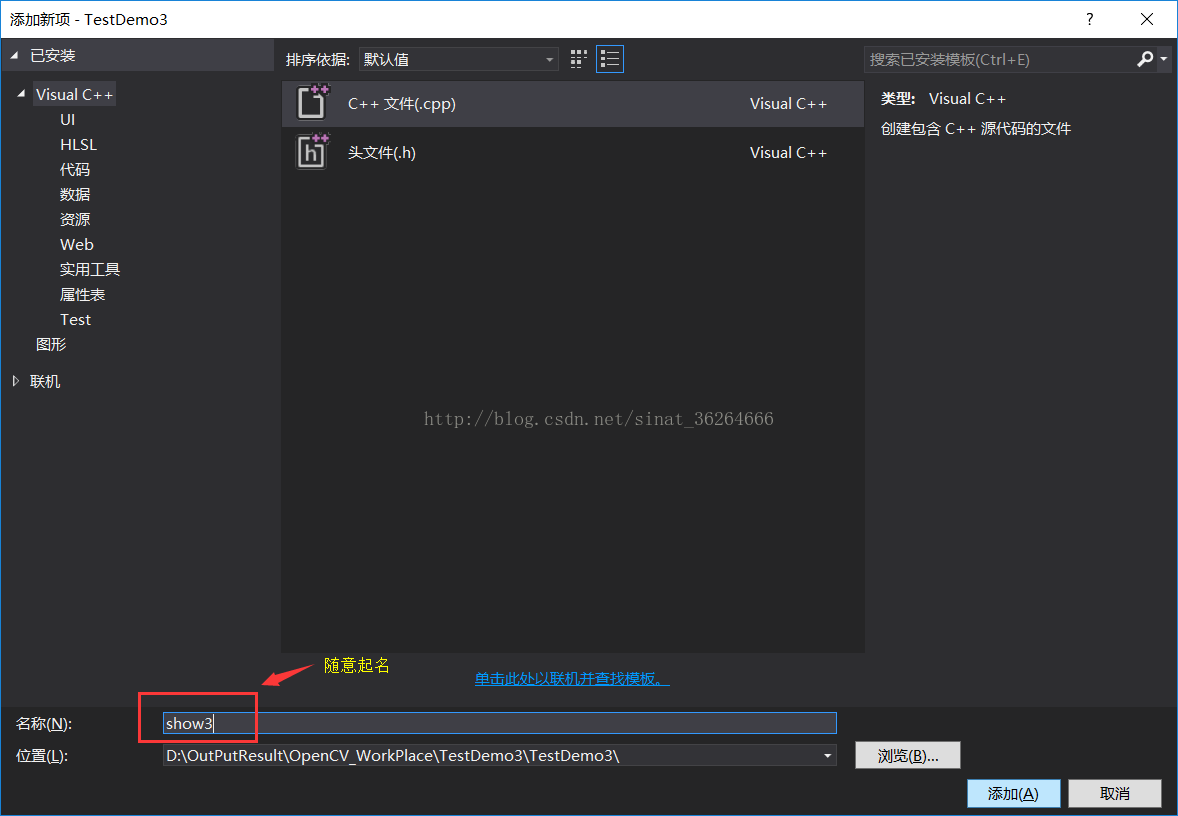The height and width of the screenshot is (816, 1178).
Task: Collapse the Visual C++ tree node
Action: point(21,94)
